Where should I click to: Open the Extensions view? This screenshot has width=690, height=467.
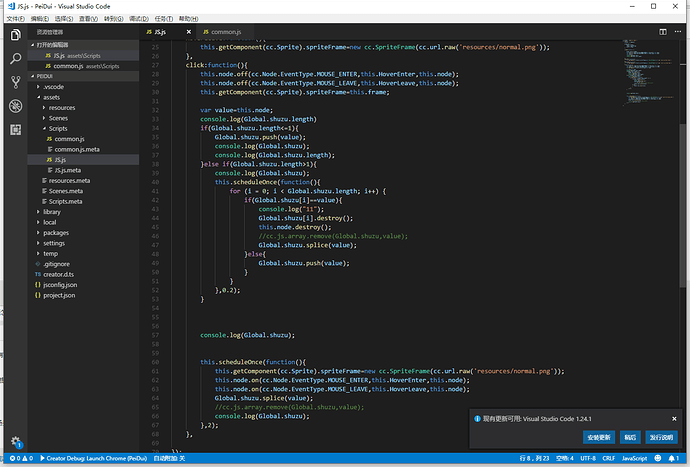[14, 129]
